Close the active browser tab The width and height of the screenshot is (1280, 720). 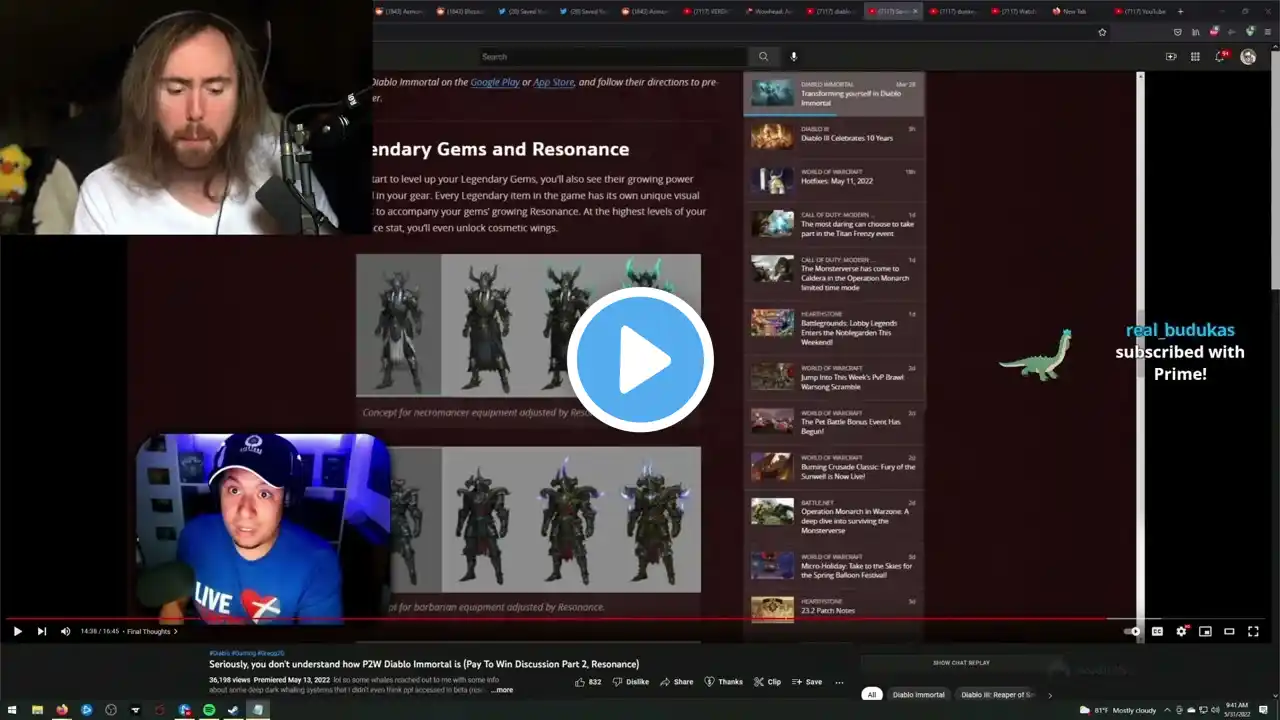click(915, 11)
